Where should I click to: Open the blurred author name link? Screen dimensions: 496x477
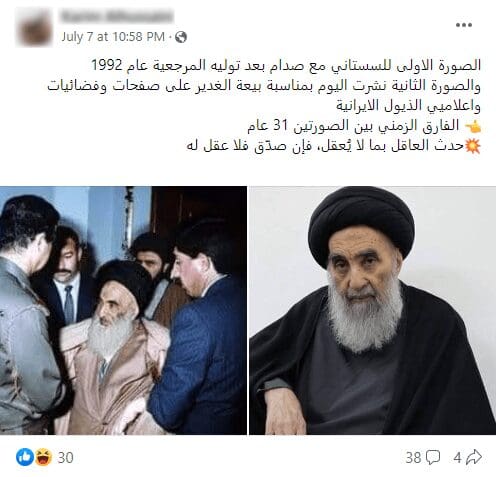(x=117, y=16)
